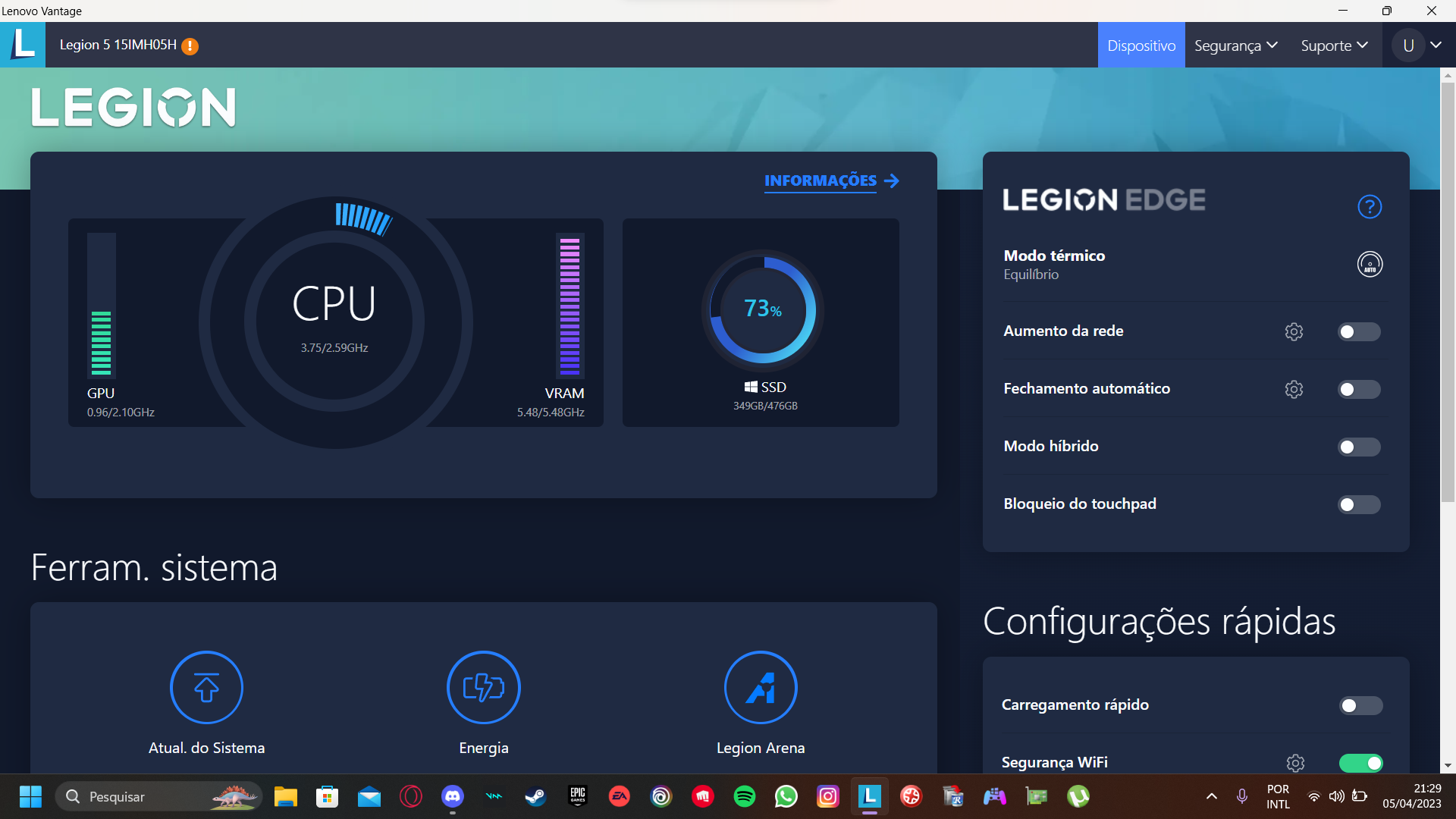The height and width of the screenshot is (819, 1456).
Task: Open the Energia power tool
Action: click(484, 704)
